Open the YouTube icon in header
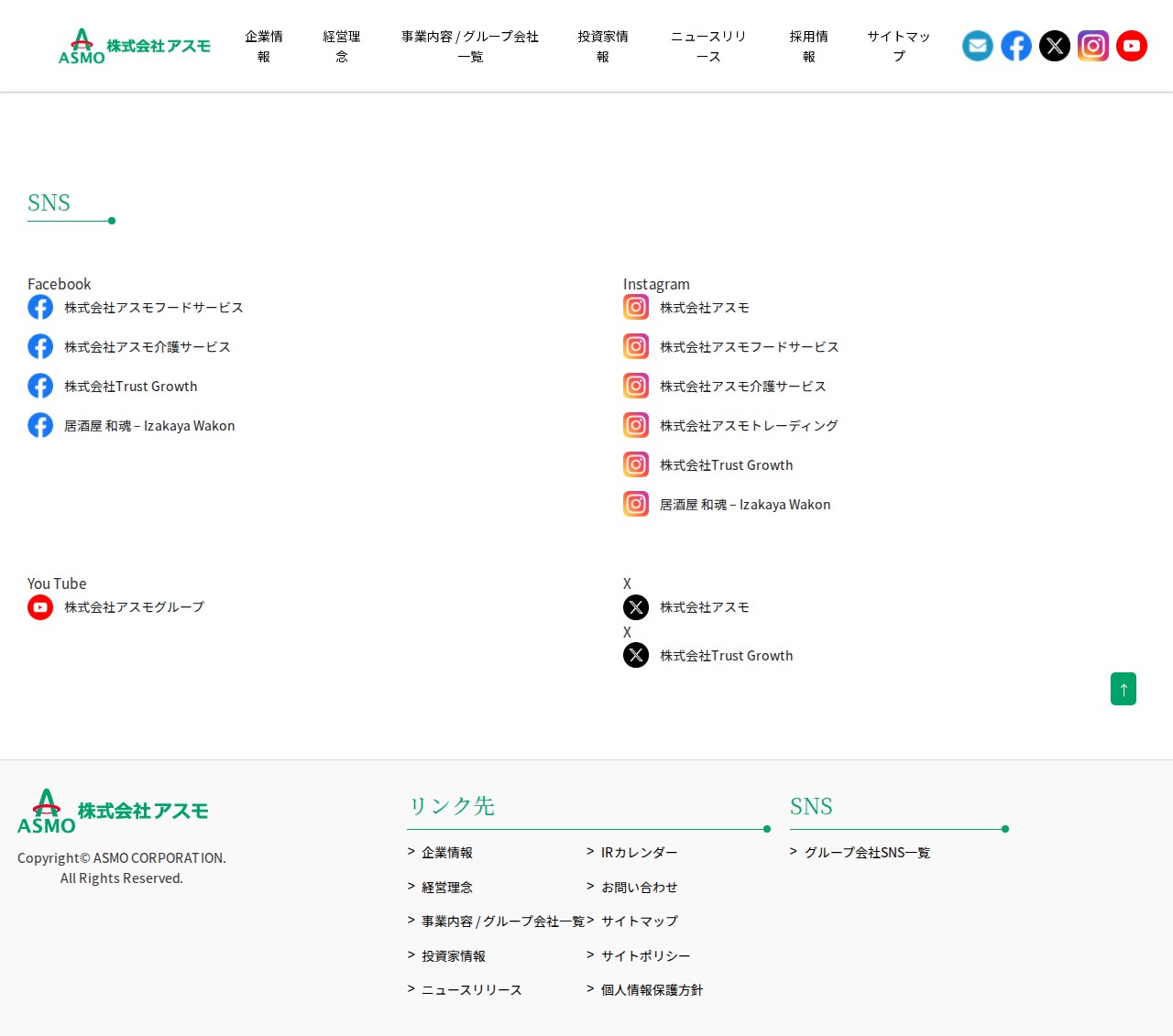 [x=1132, y=46]
